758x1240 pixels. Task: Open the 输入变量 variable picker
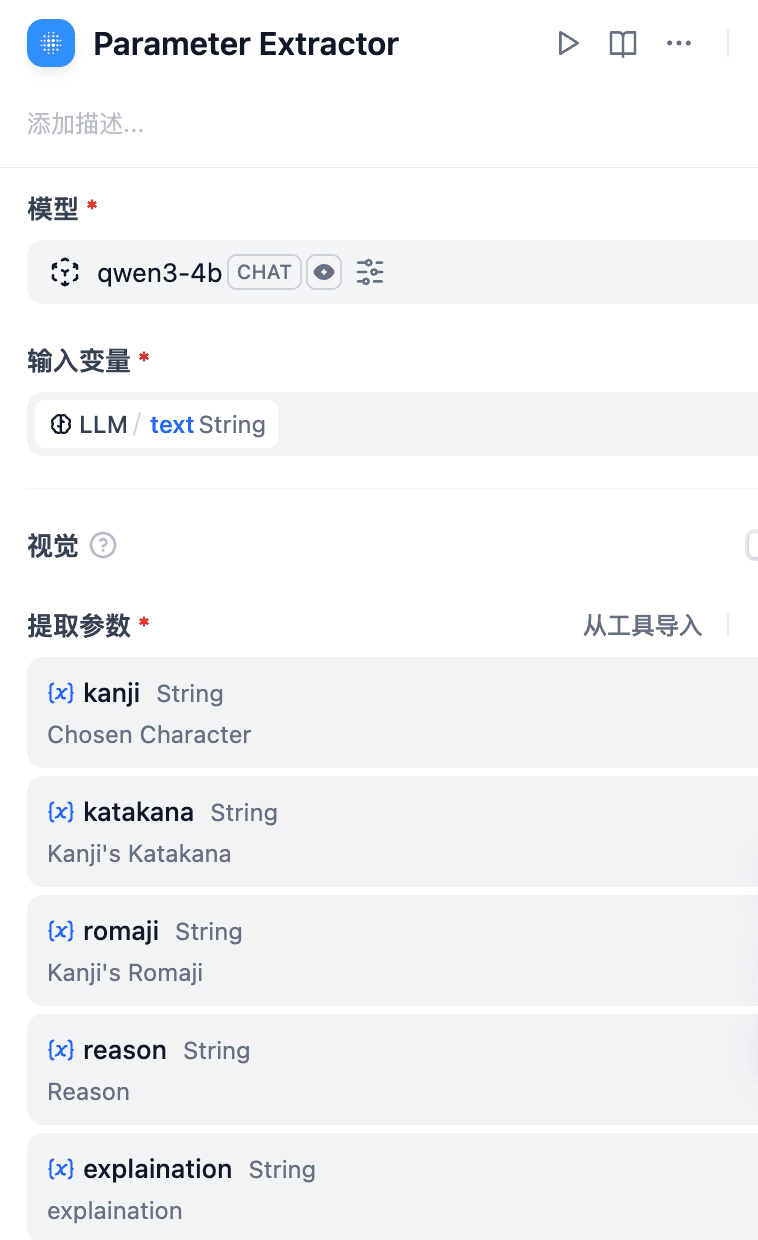pos(392,424)
